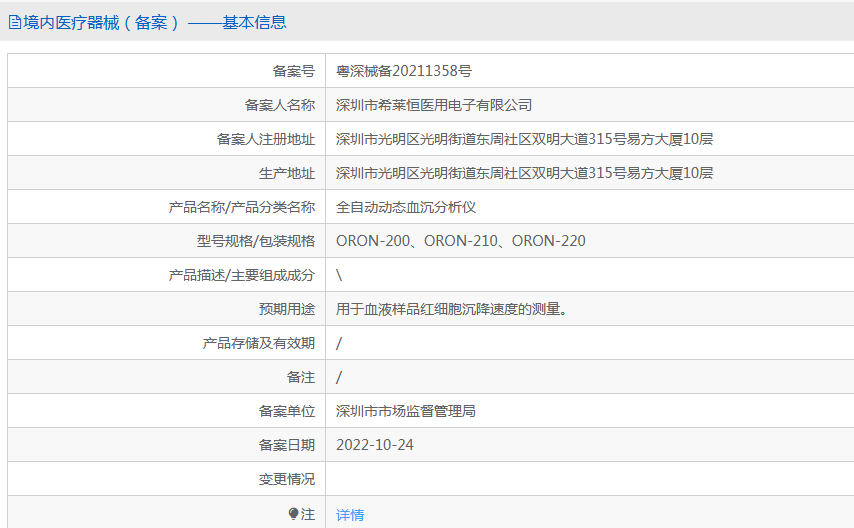The width and height of the screenshot is (854, 528).
Task: Click the value 粤深械备20211358号
Action: coord(404,71)
